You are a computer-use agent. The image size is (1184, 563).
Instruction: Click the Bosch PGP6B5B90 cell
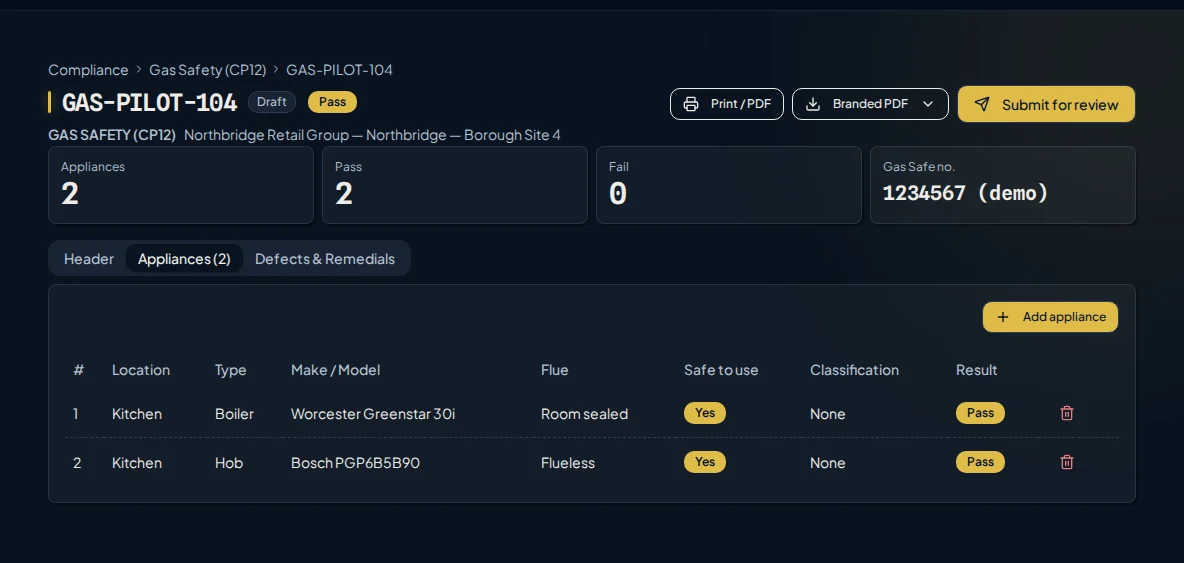(355, 463)
